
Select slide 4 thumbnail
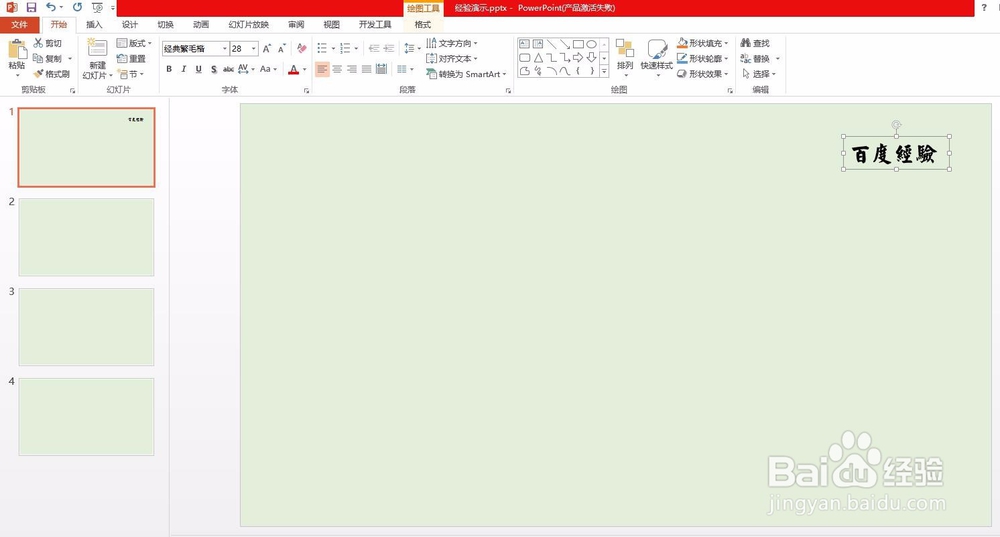tap(86, 416)
